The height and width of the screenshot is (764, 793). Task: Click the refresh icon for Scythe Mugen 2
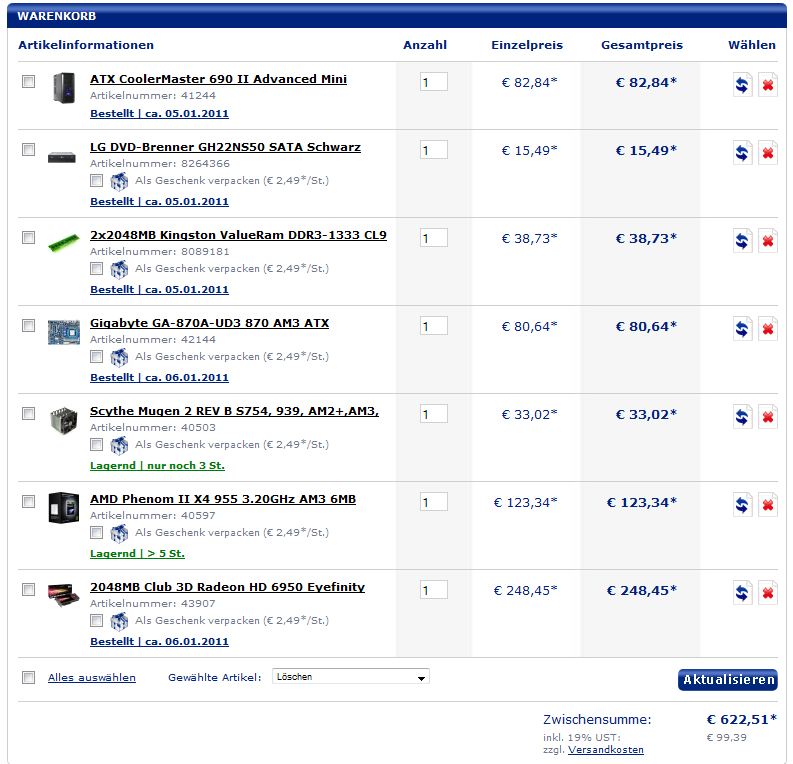tap(742, 417)
